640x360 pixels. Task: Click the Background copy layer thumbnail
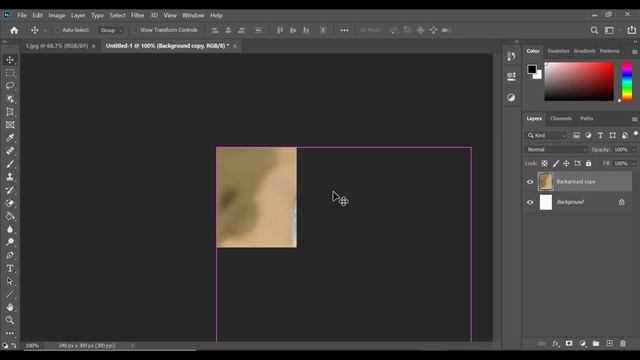click(x=546, y=182)
